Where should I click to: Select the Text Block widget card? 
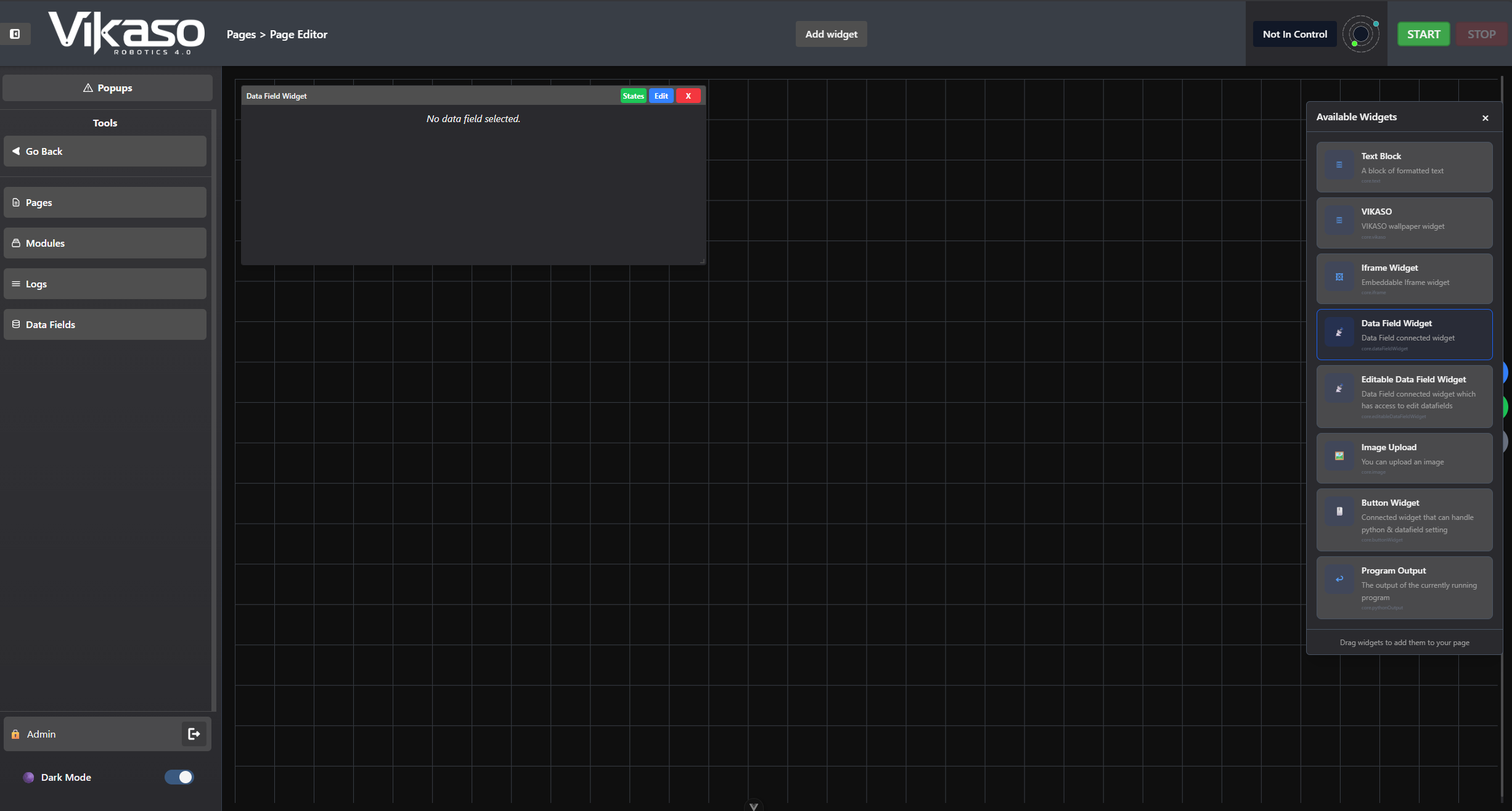coord(1404,167)
